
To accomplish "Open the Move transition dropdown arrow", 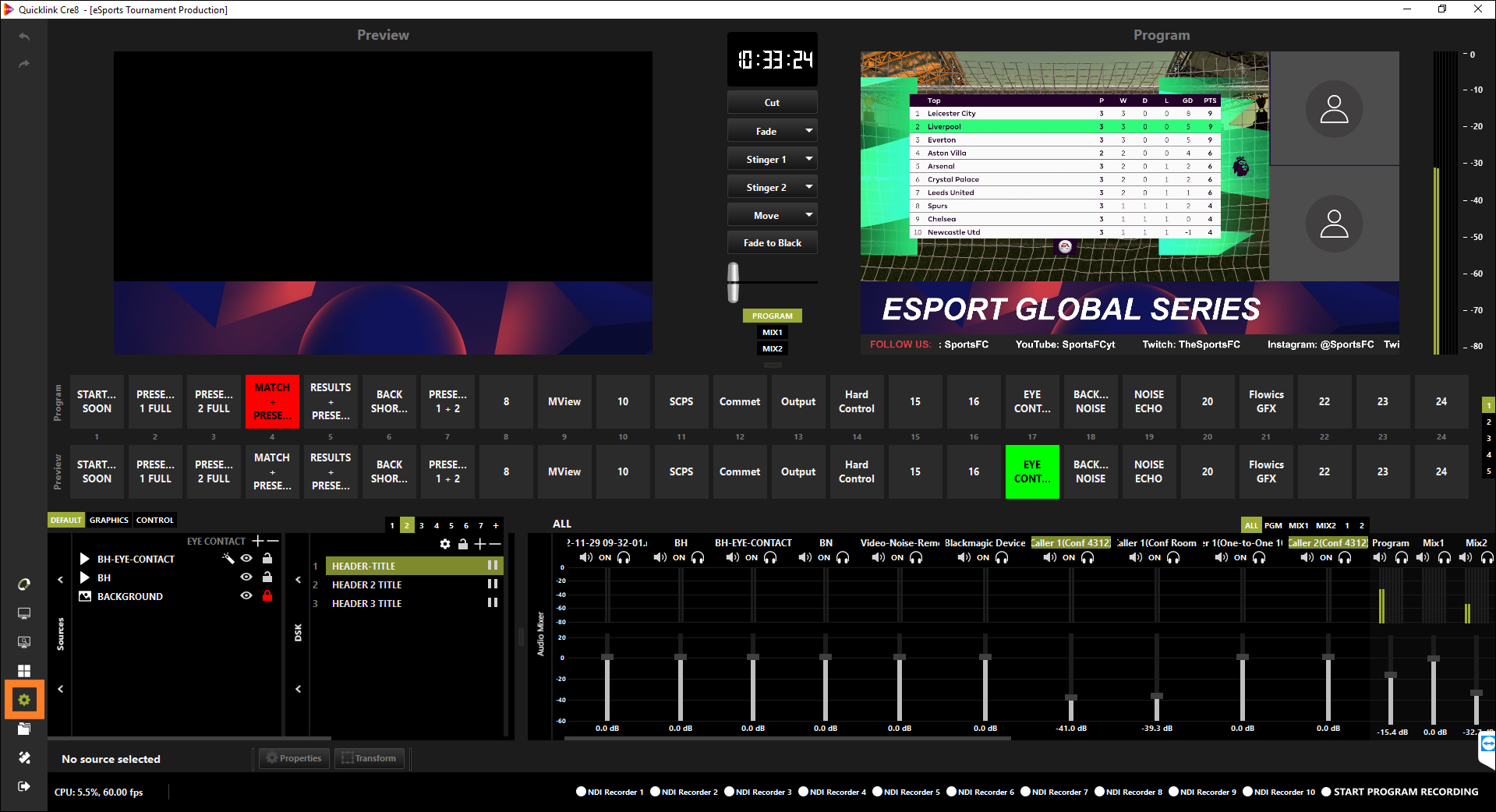I will click(809, 215).
